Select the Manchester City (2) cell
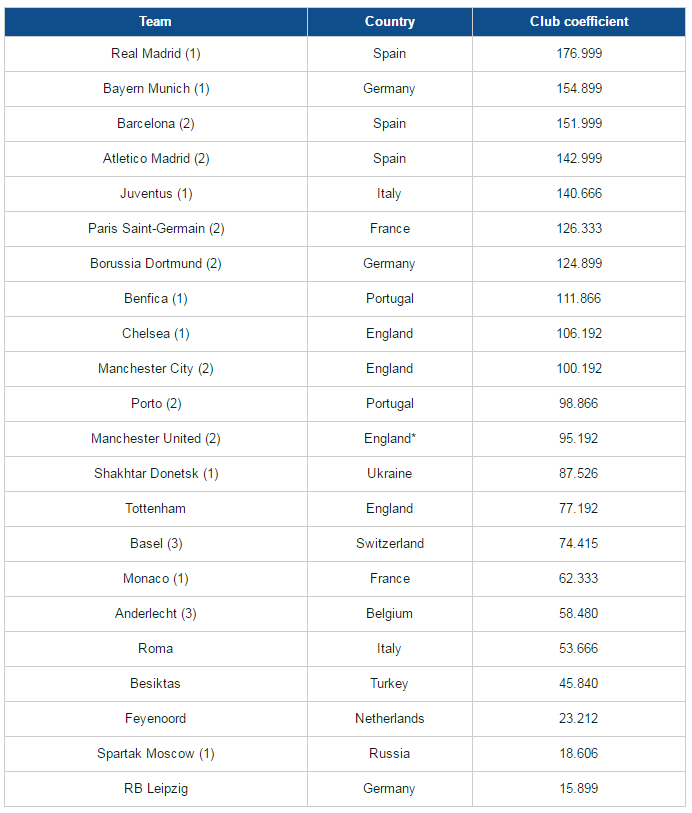The width and height of the screenshot is (692, 813). [x=156, y=368]
